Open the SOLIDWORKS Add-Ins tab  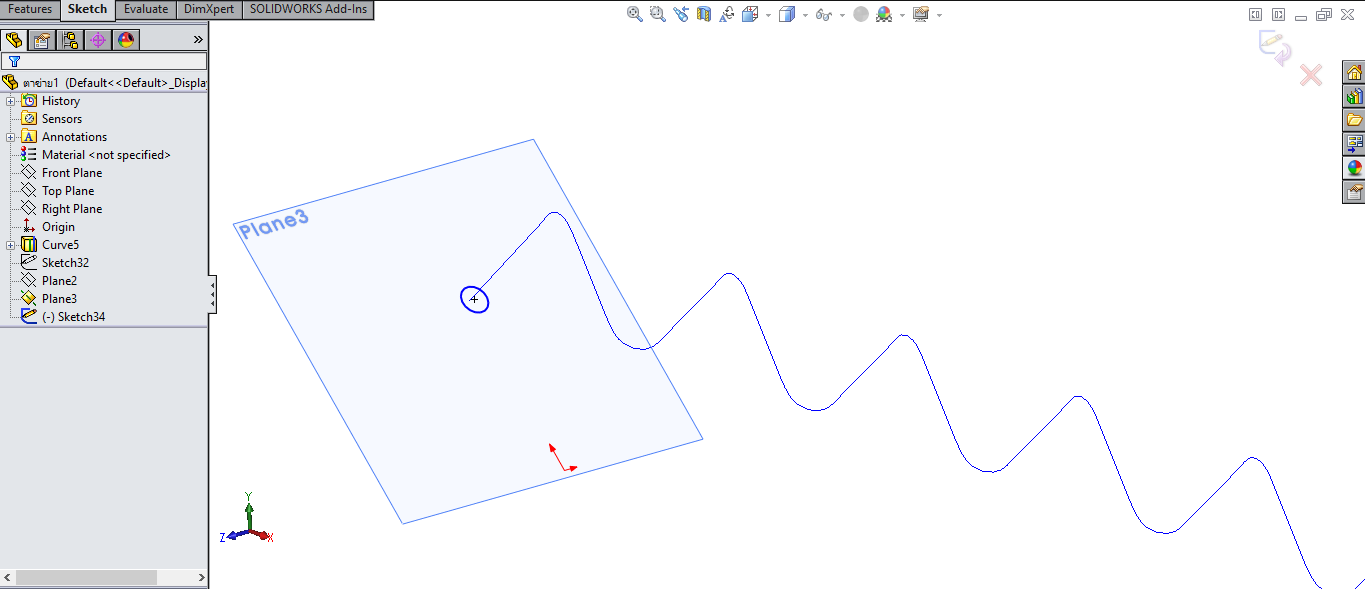pos(308,10)
